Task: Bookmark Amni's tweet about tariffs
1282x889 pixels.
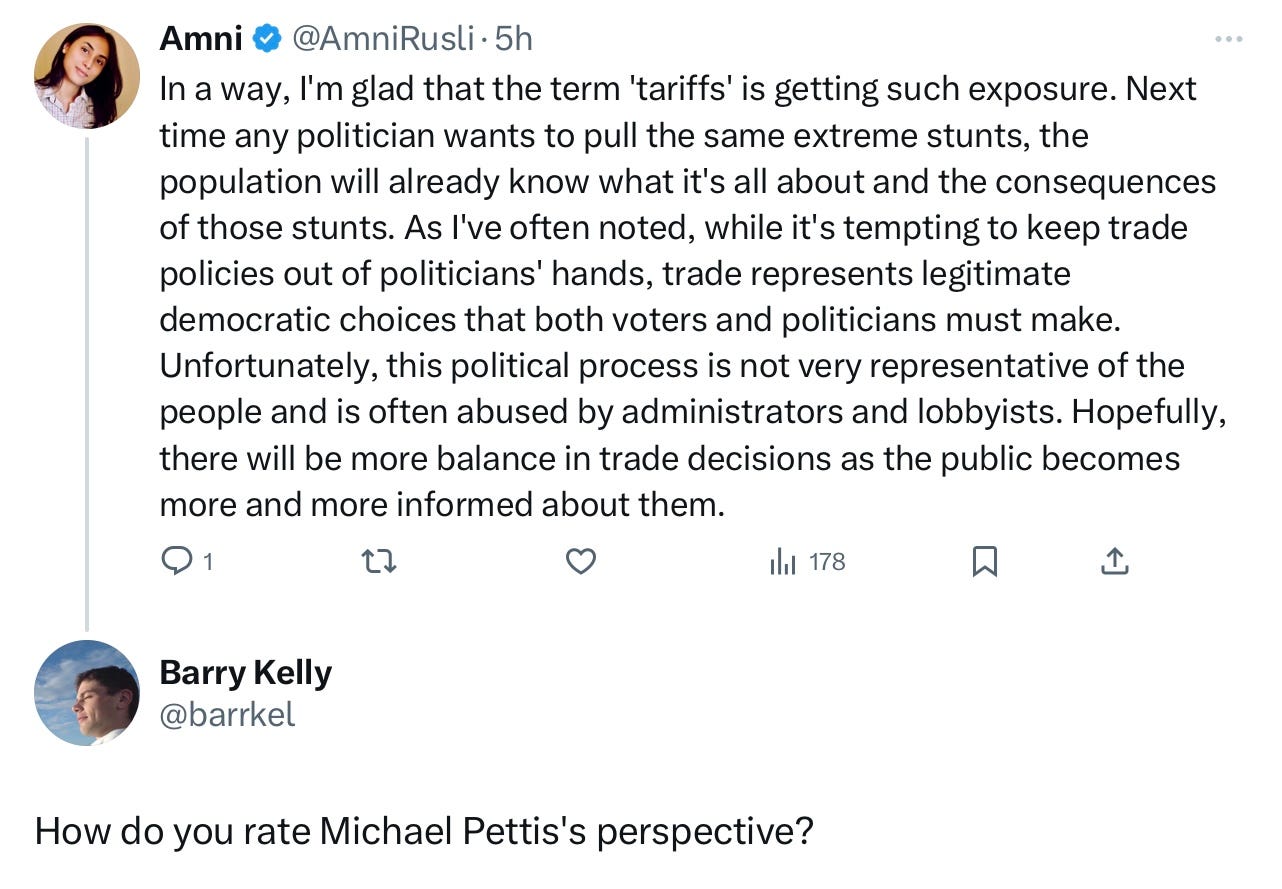Action: [985, 563]
